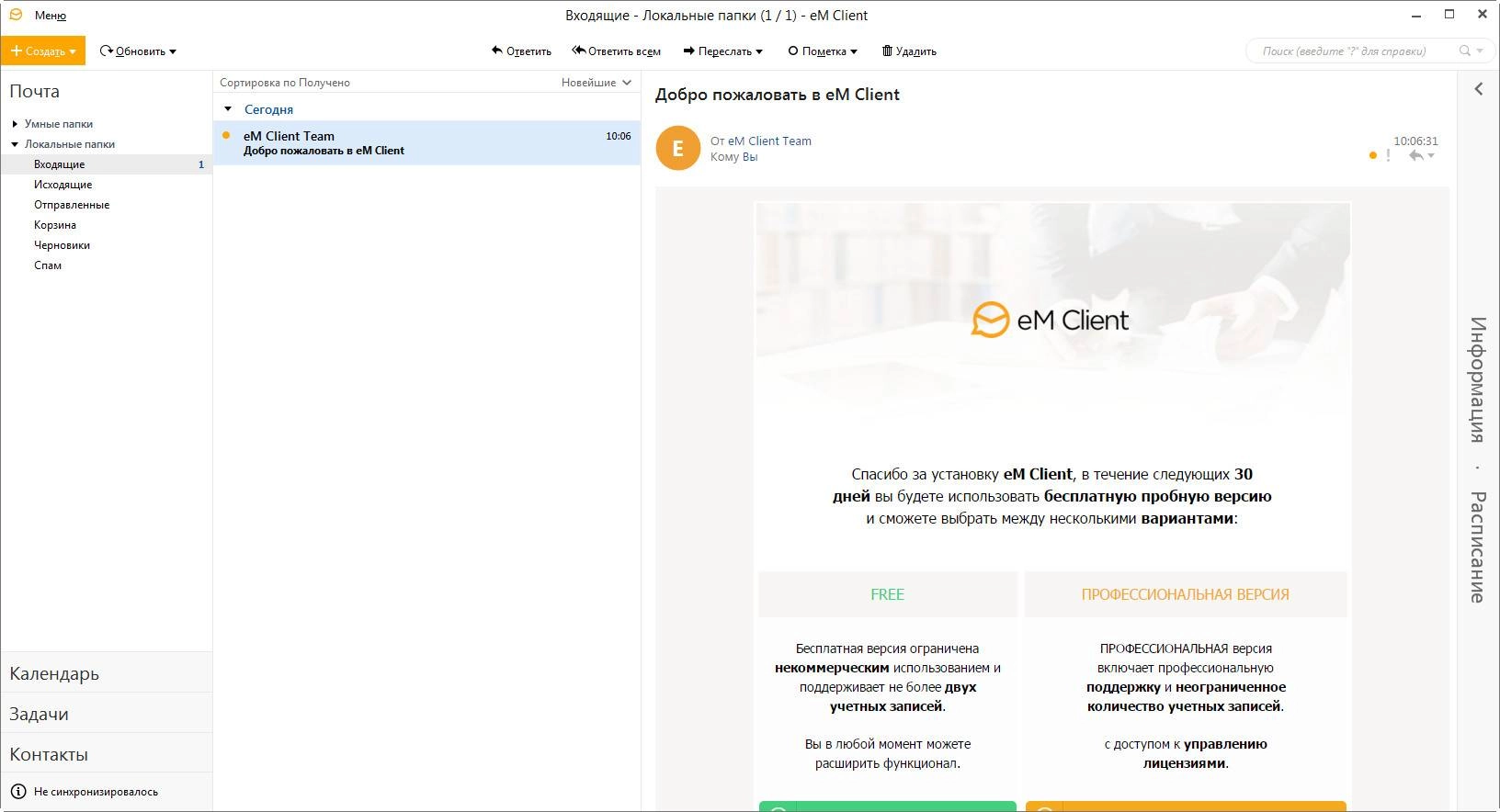Click the sender avatar E icon
The image size is (1500, 812).
click(678, 148)
